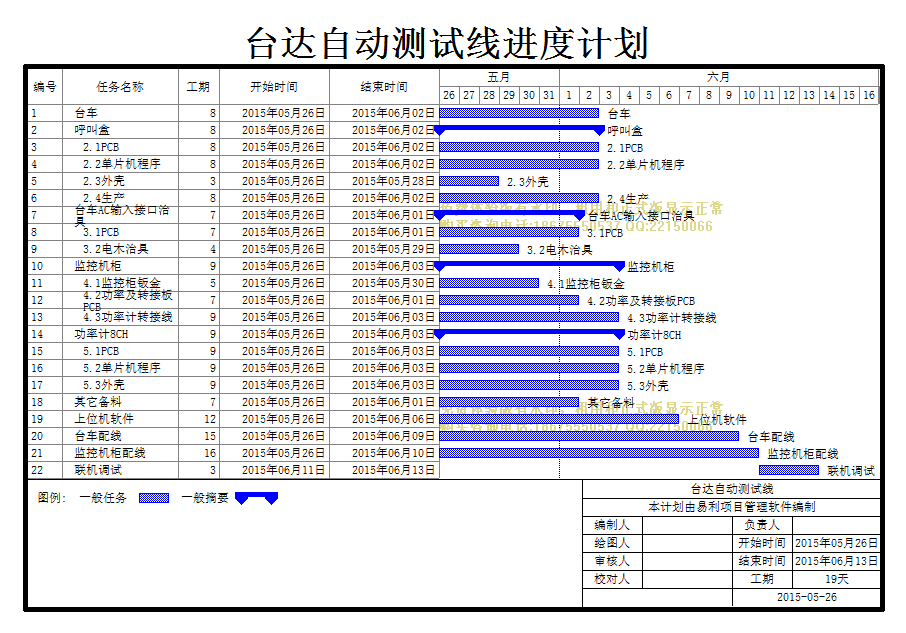Click the end date 2015年05月28日 of 2.3外壳
Viewport: 906px width, 633px height.
click(x=393, y=181)
